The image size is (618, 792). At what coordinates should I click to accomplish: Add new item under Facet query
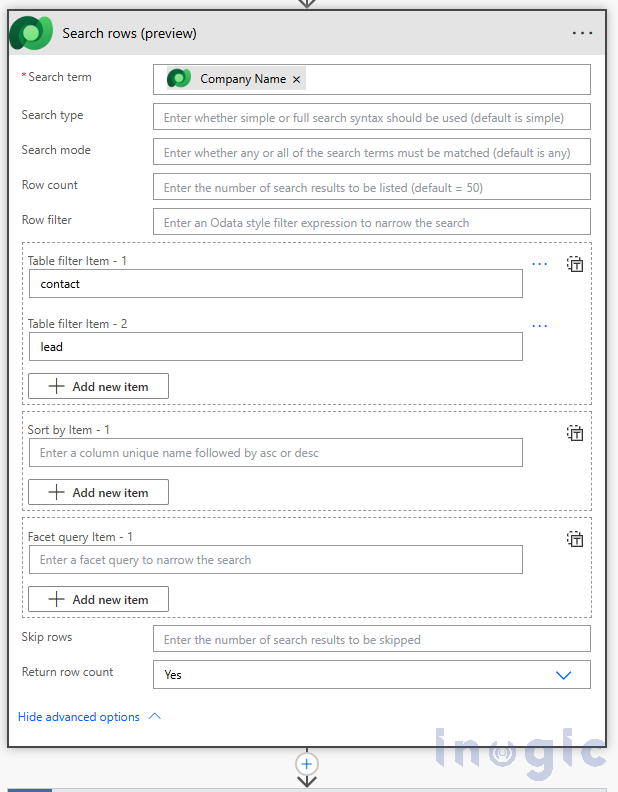(x=98, y=599)
